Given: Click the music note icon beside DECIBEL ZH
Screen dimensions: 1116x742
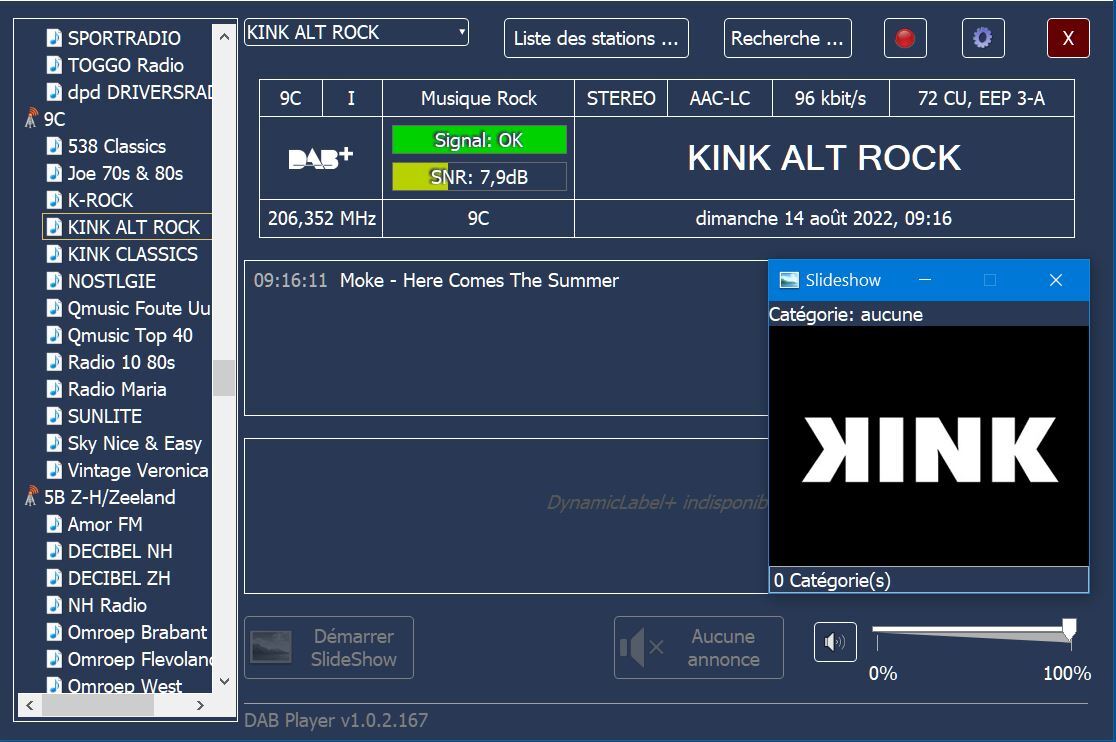Looking at the screenshot, I should (x=54, y=578).
